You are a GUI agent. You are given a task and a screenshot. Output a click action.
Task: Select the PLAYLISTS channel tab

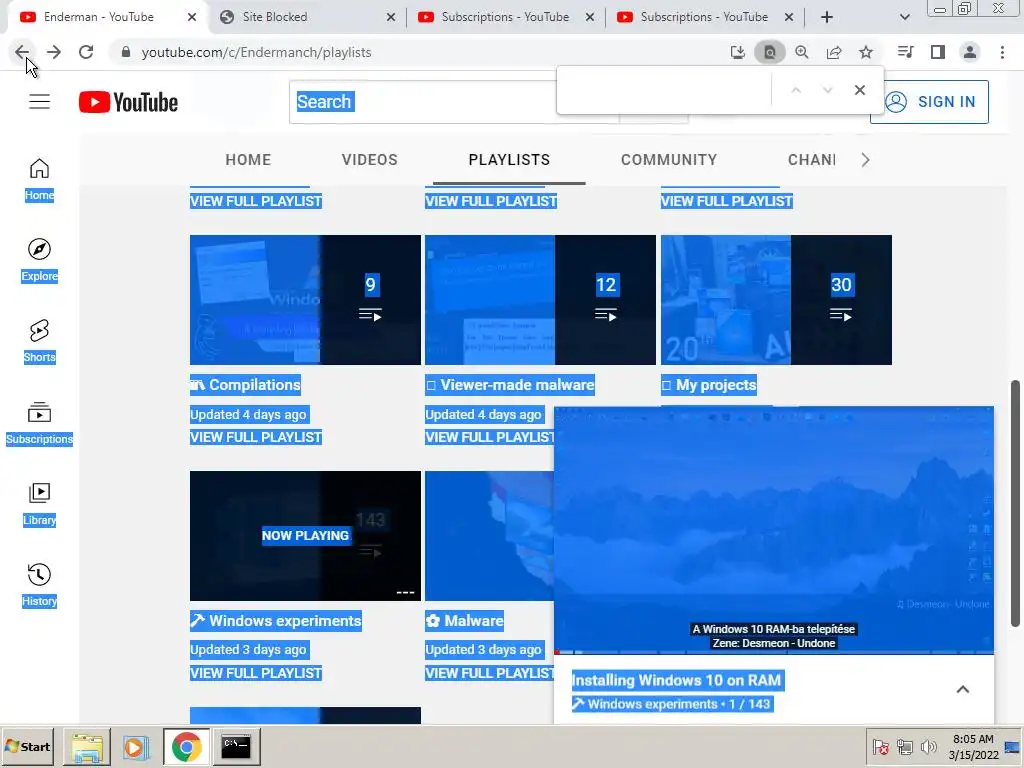[509, 160]
